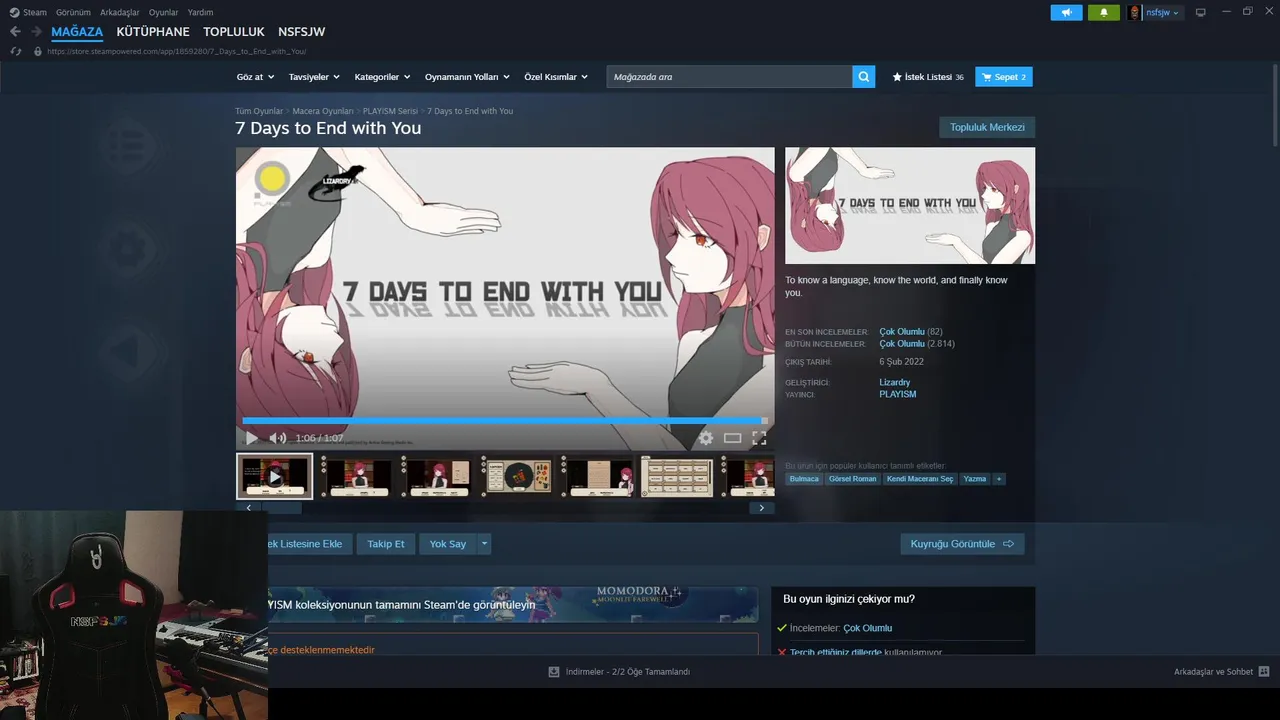Open the Arkadaşlar menu
Image resolution: width=1280 pixels, height=720 pixels.
point(119,12)
